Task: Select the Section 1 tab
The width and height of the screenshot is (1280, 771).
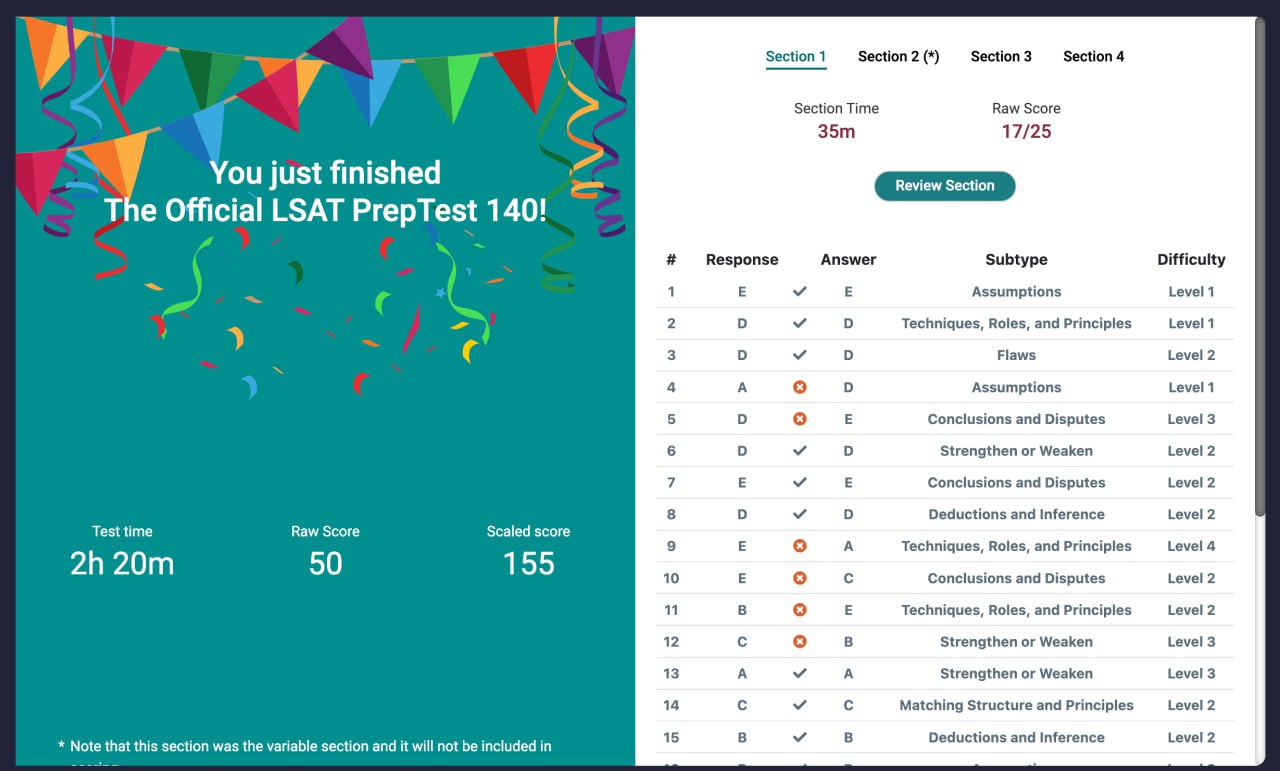Action: [x=796, y=57]
